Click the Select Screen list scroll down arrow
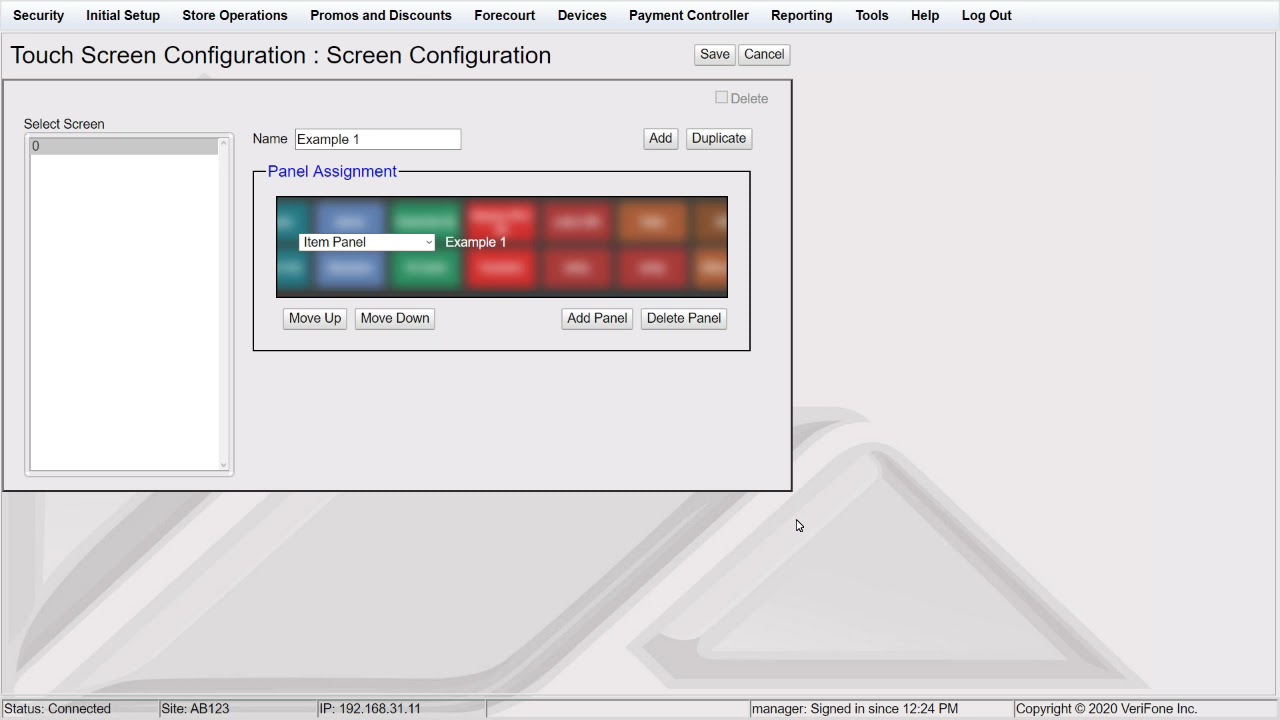This screenshot has height=720, width=1280. [x=224, y=464]
